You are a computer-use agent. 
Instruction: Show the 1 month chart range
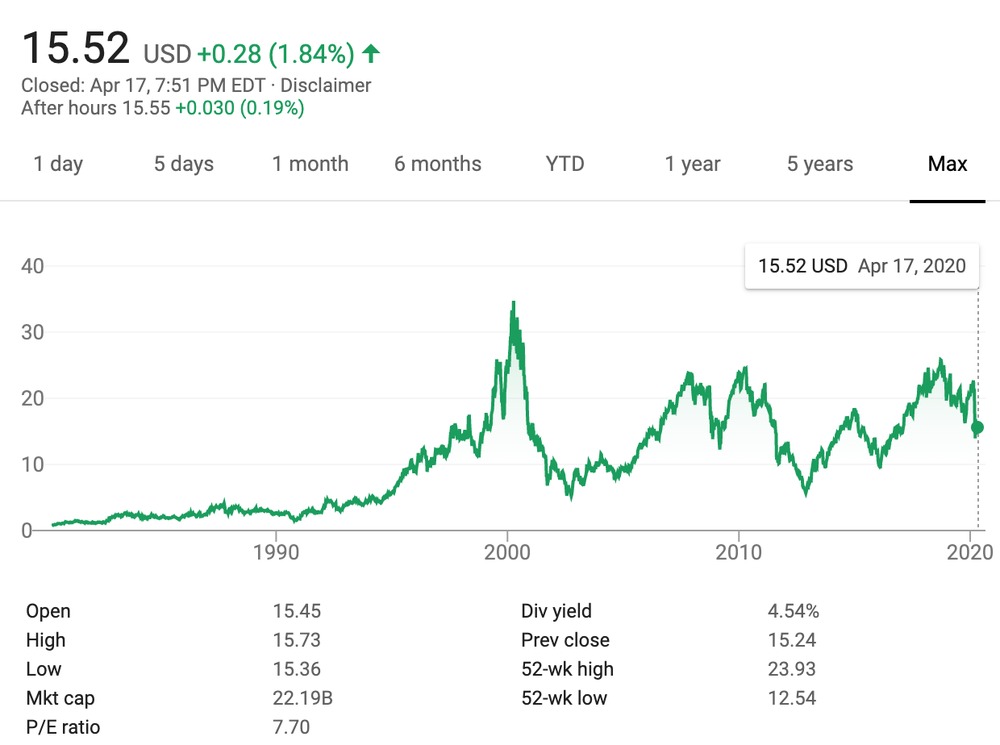click(310, 164)
